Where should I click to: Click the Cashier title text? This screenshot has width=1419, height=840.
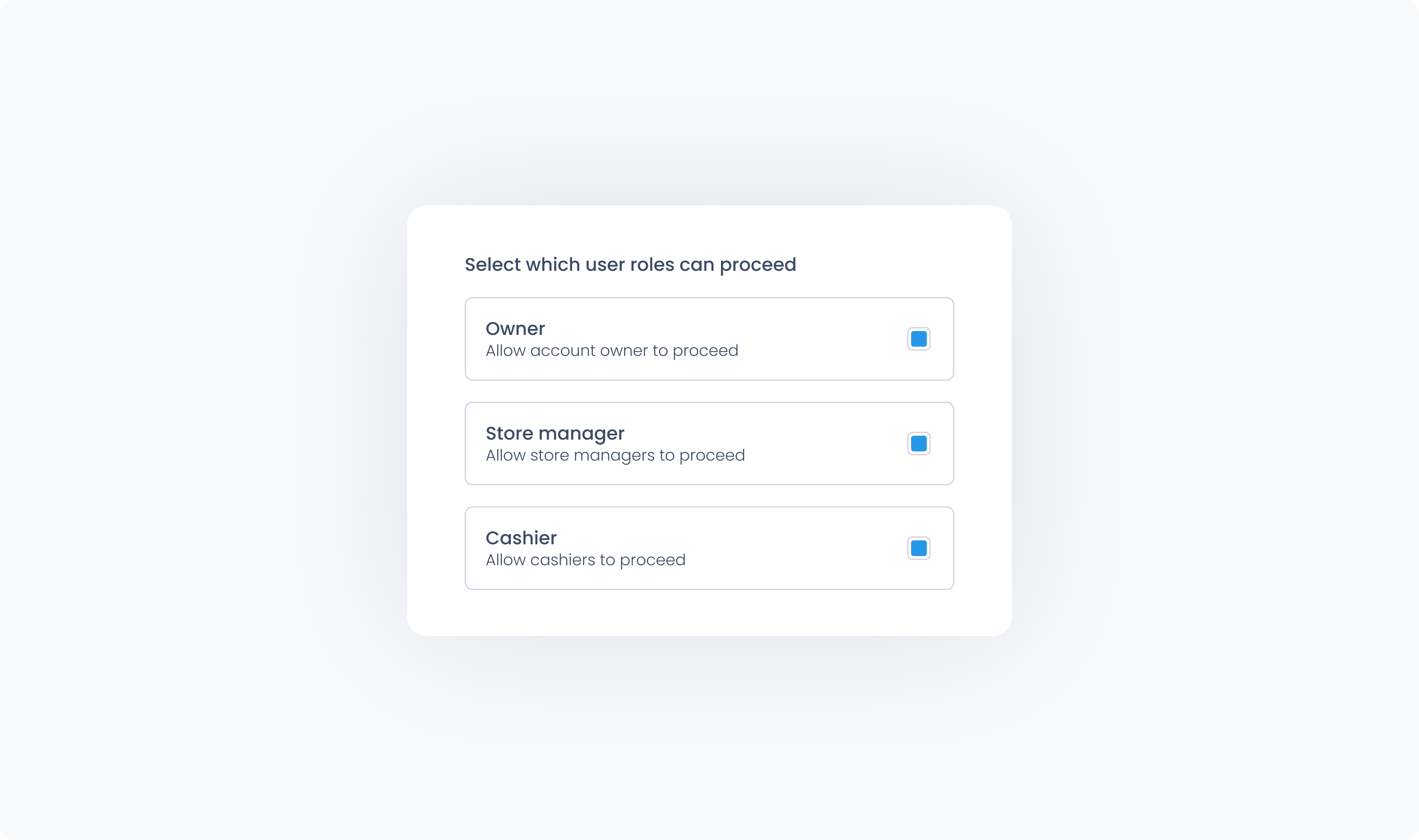521,538
